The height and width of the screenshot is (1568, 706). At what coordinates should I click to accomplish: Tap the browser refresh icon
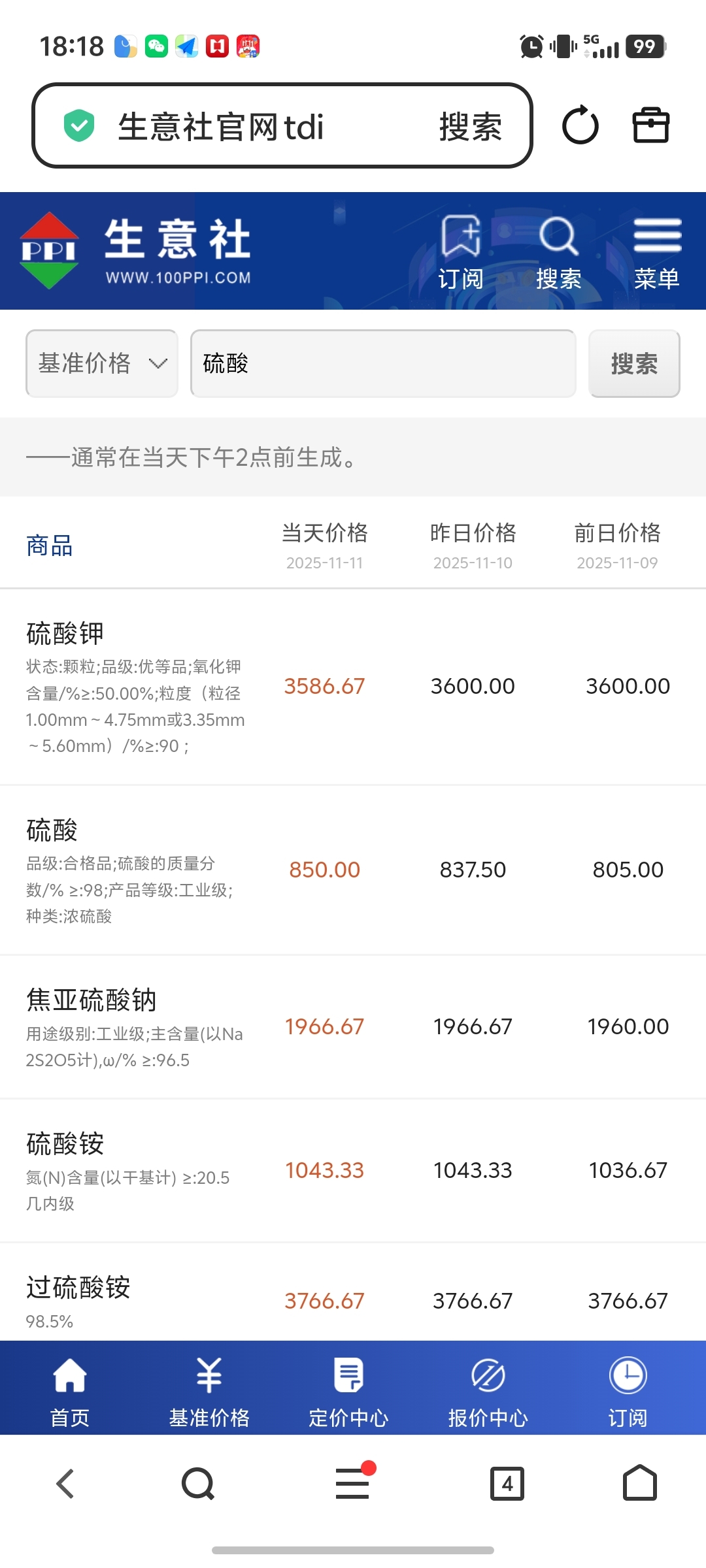pyautogui.click(x=580, y=125)
